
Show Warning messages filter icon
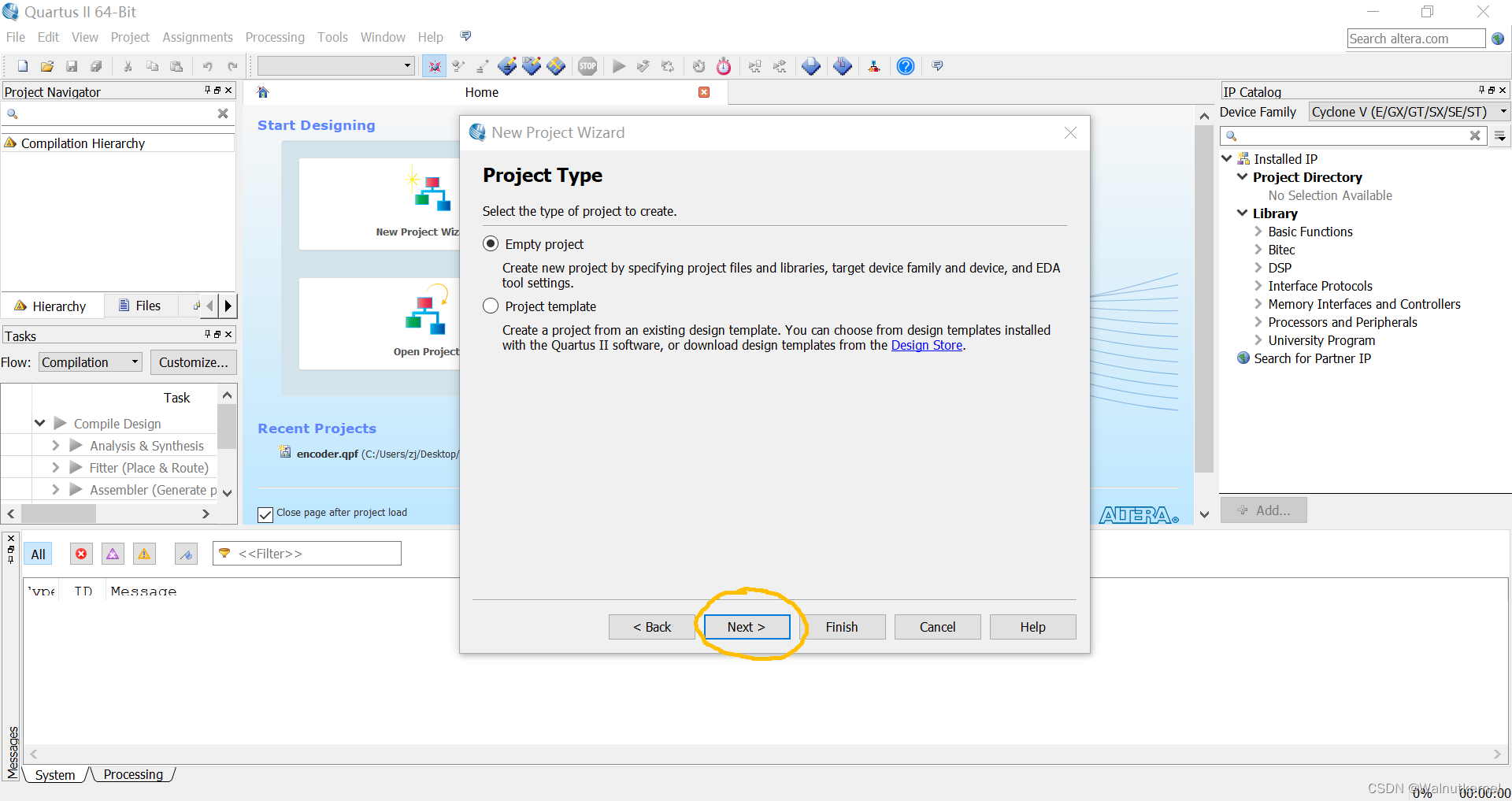pyautogui.click(x=144, y=554)
